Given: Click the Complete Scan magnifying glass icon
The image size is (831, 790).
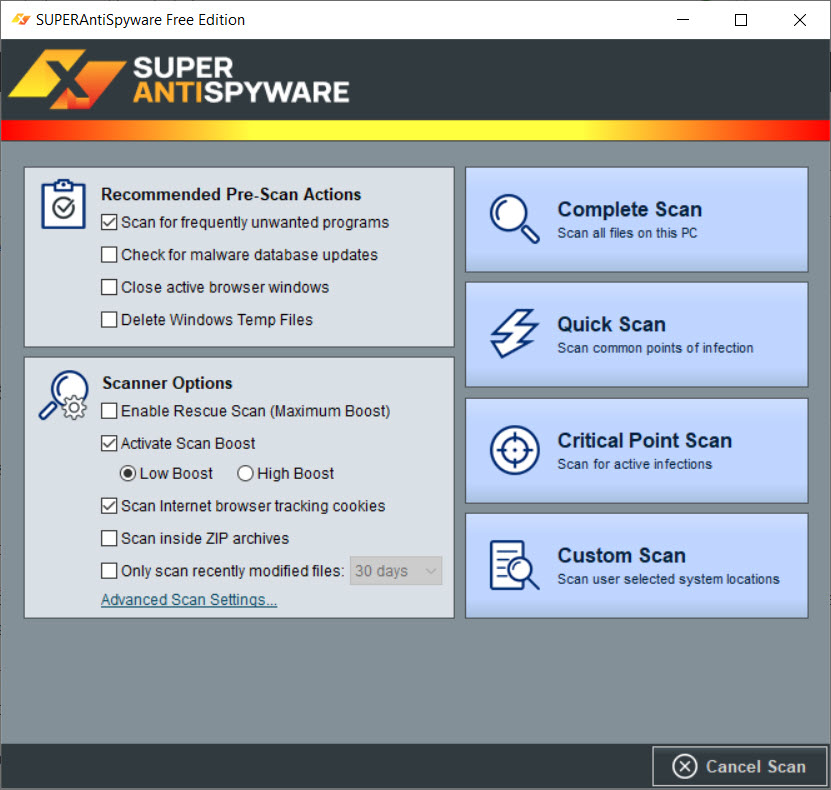Looking at the screenshot, I should tap(515, 218).
